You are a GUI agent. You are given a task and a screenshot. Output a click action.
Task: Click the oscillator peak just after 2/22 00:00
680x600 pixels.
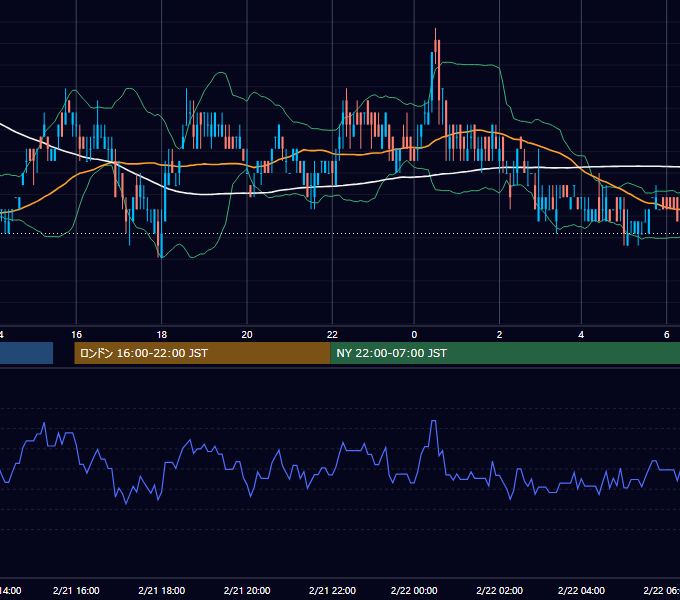click(x=433, y=421)
